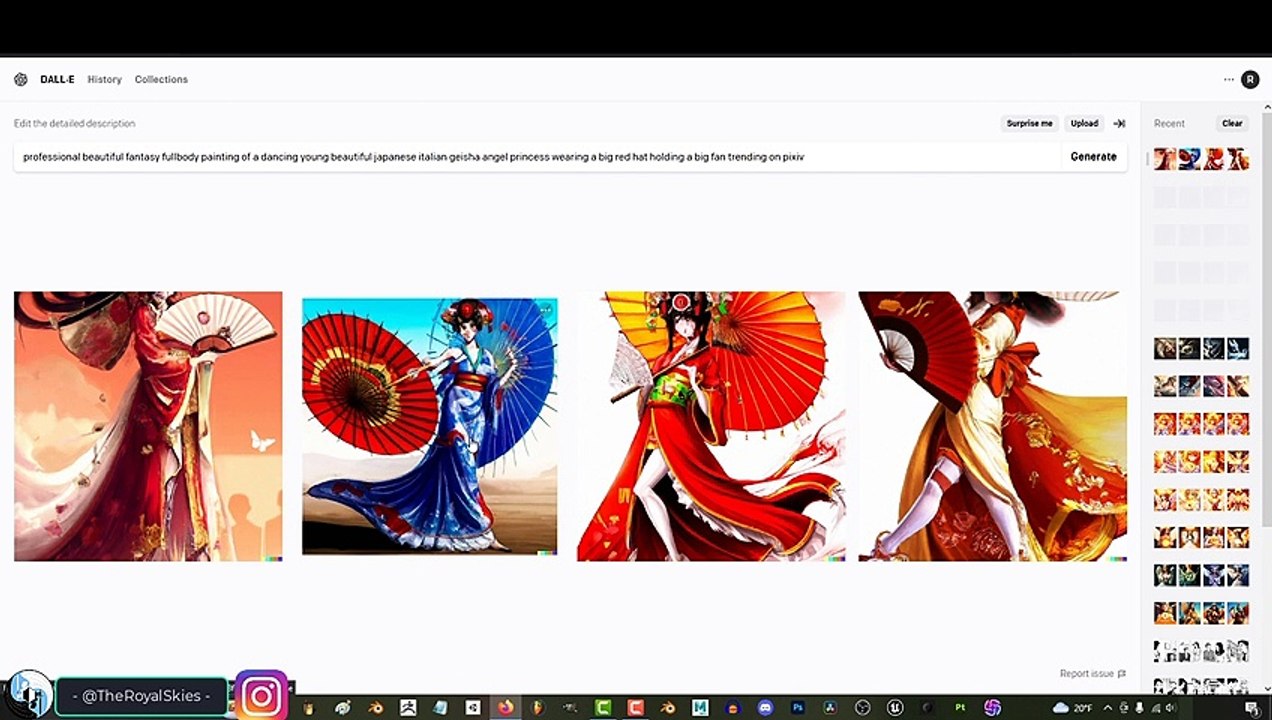Open the purple swirl taskbar icon
This screenshot has height=720, width=1272.
(992, 708)
